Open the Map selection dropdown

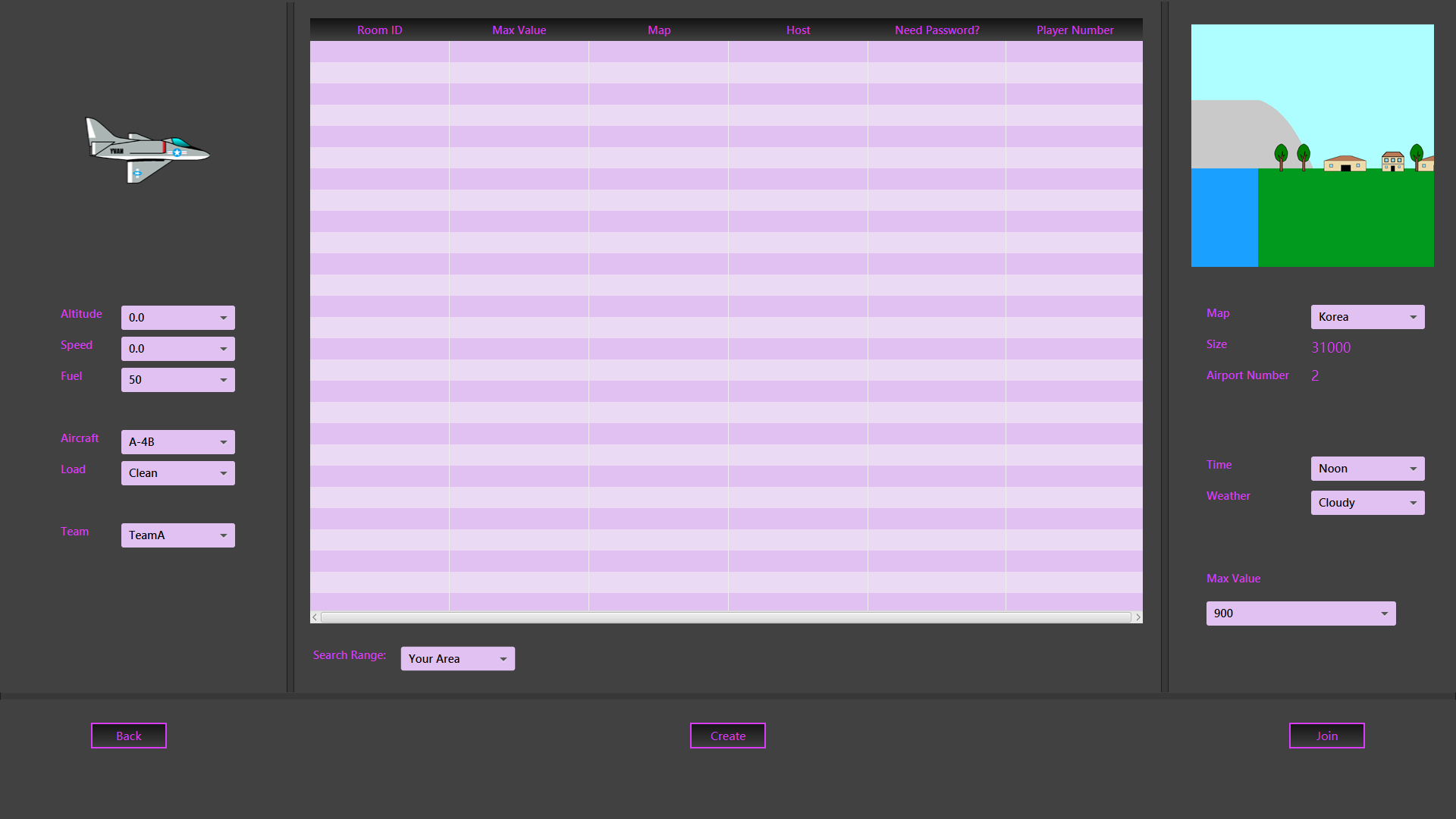(1367, 317)
